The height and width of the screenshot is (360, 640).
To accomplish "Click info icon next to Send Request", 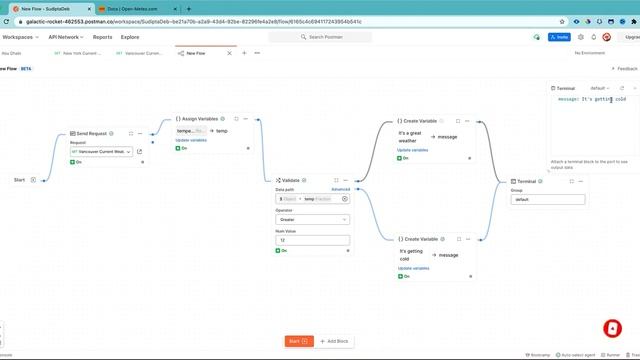I will pos(111,133).
